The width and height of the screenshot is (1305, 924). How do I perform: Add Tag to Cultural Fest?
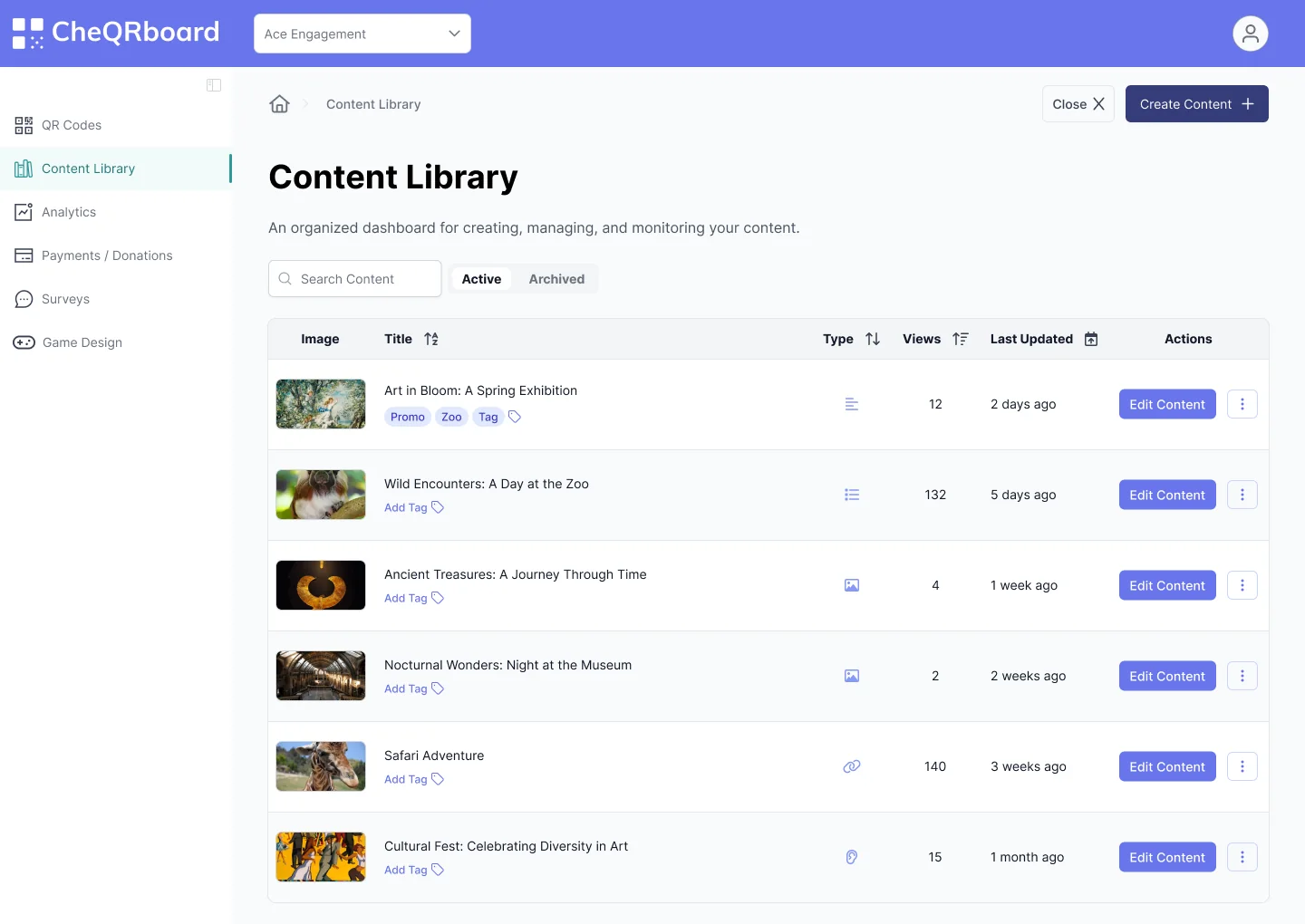pos(414,870)
